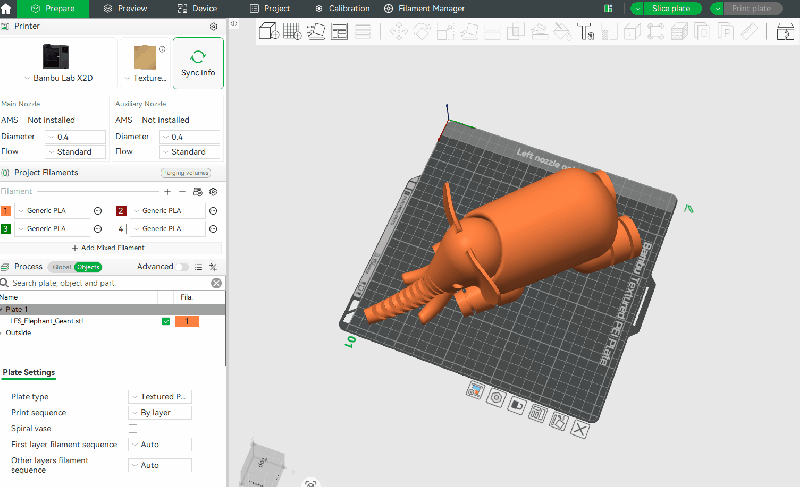
Task: Click the Add object cube icon
Action: click(x=268, y=31)
